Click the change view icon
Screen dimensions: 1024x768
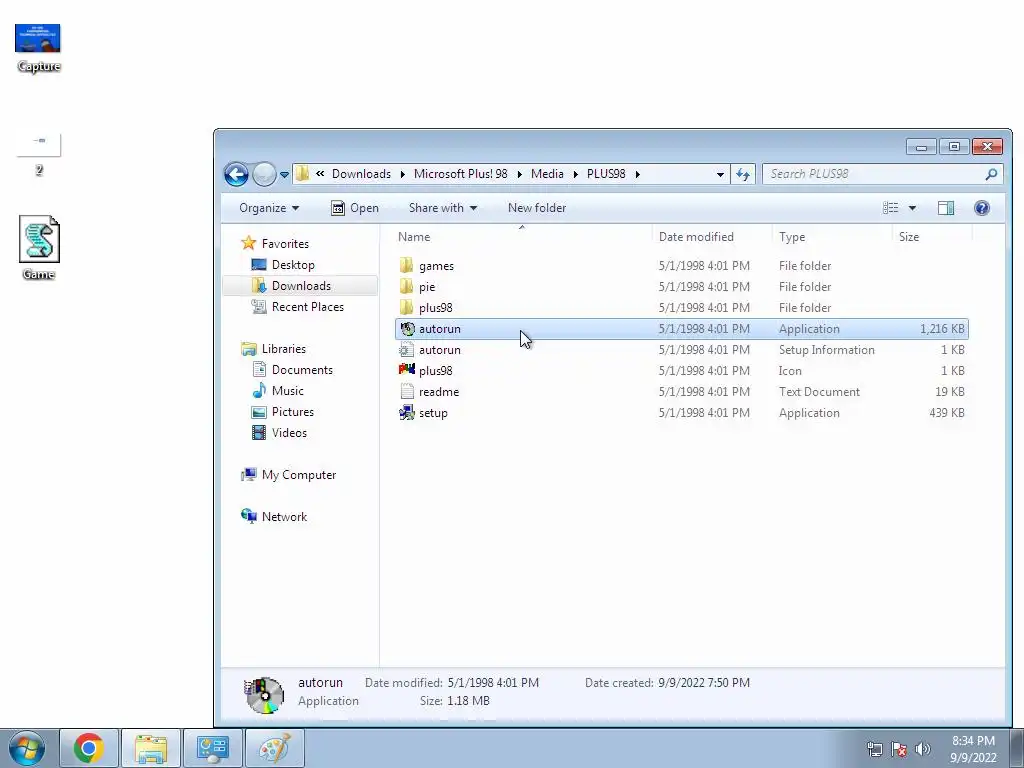coord(890,208)
